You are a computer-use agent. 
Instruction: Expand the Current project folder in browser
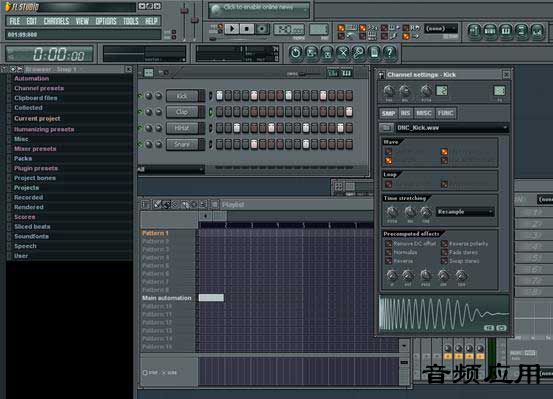click(37, 119)
